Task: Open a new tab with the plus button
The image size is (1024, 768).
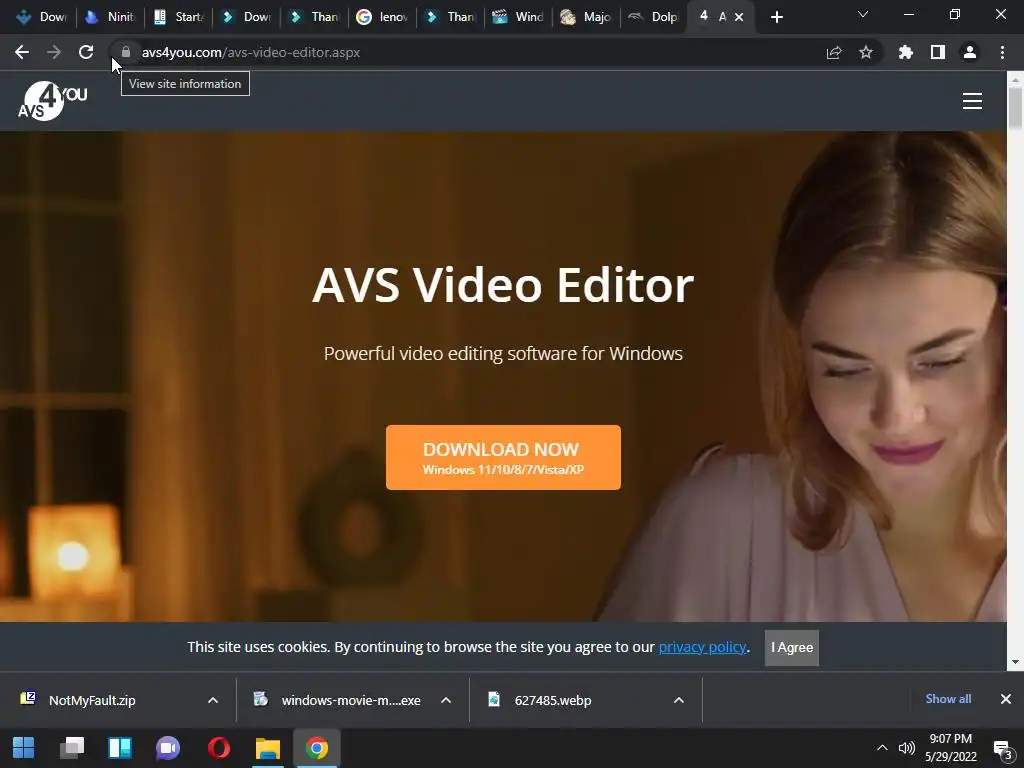Action: tap(776, 17)
